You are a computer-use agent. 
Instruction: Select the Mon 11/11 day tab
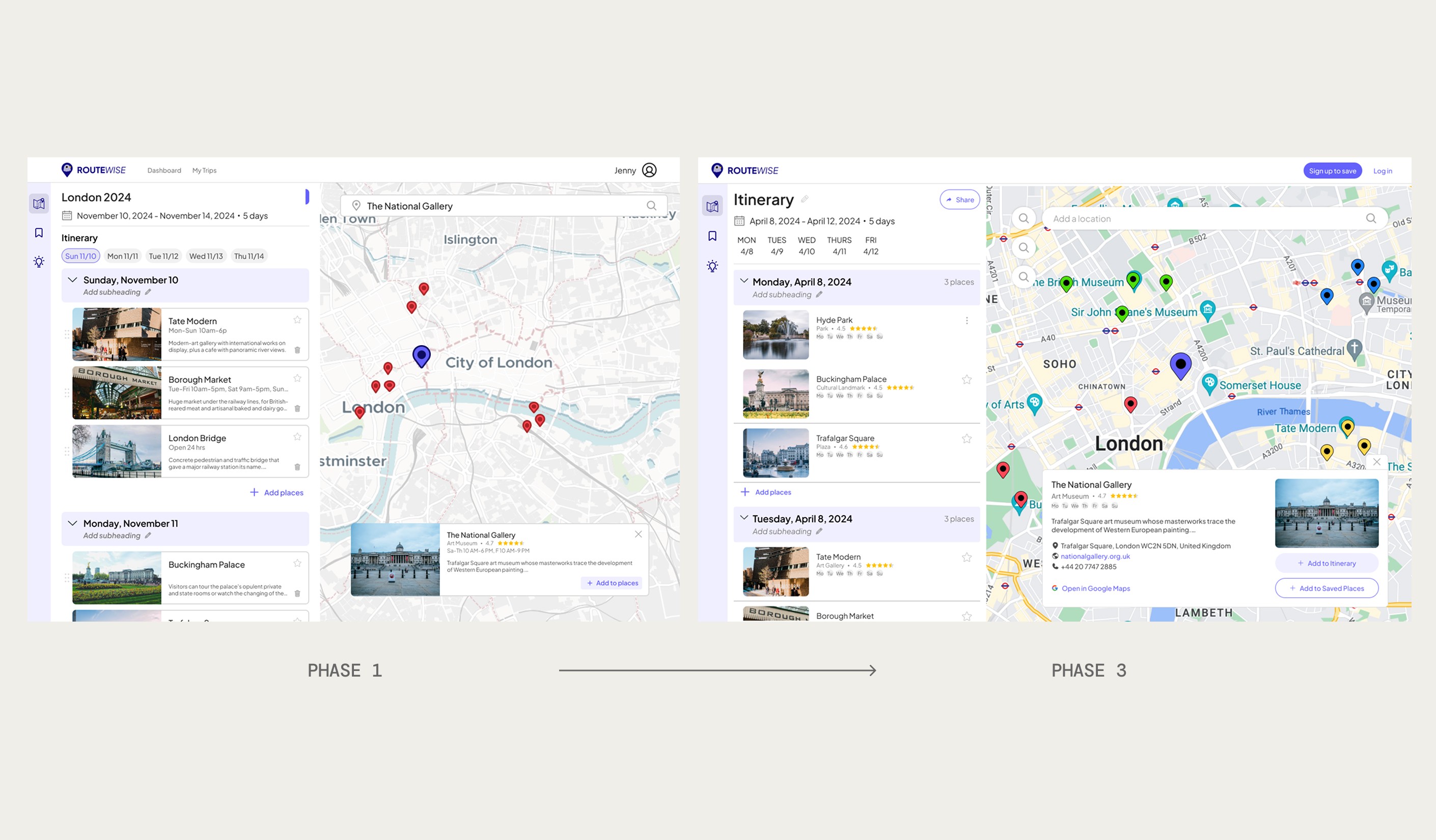(x=123, y=256)
